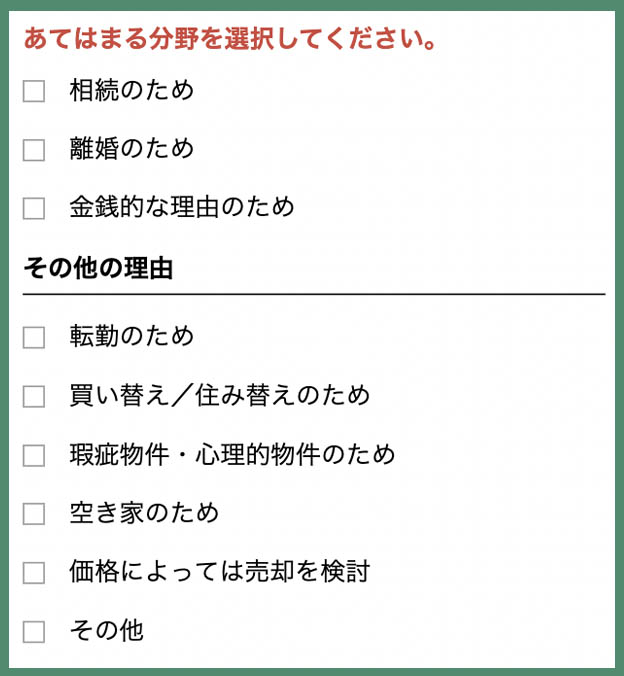Click the 価格によっては売却を検討 label text
Screen dimensions: 624x676
(219, 571)
